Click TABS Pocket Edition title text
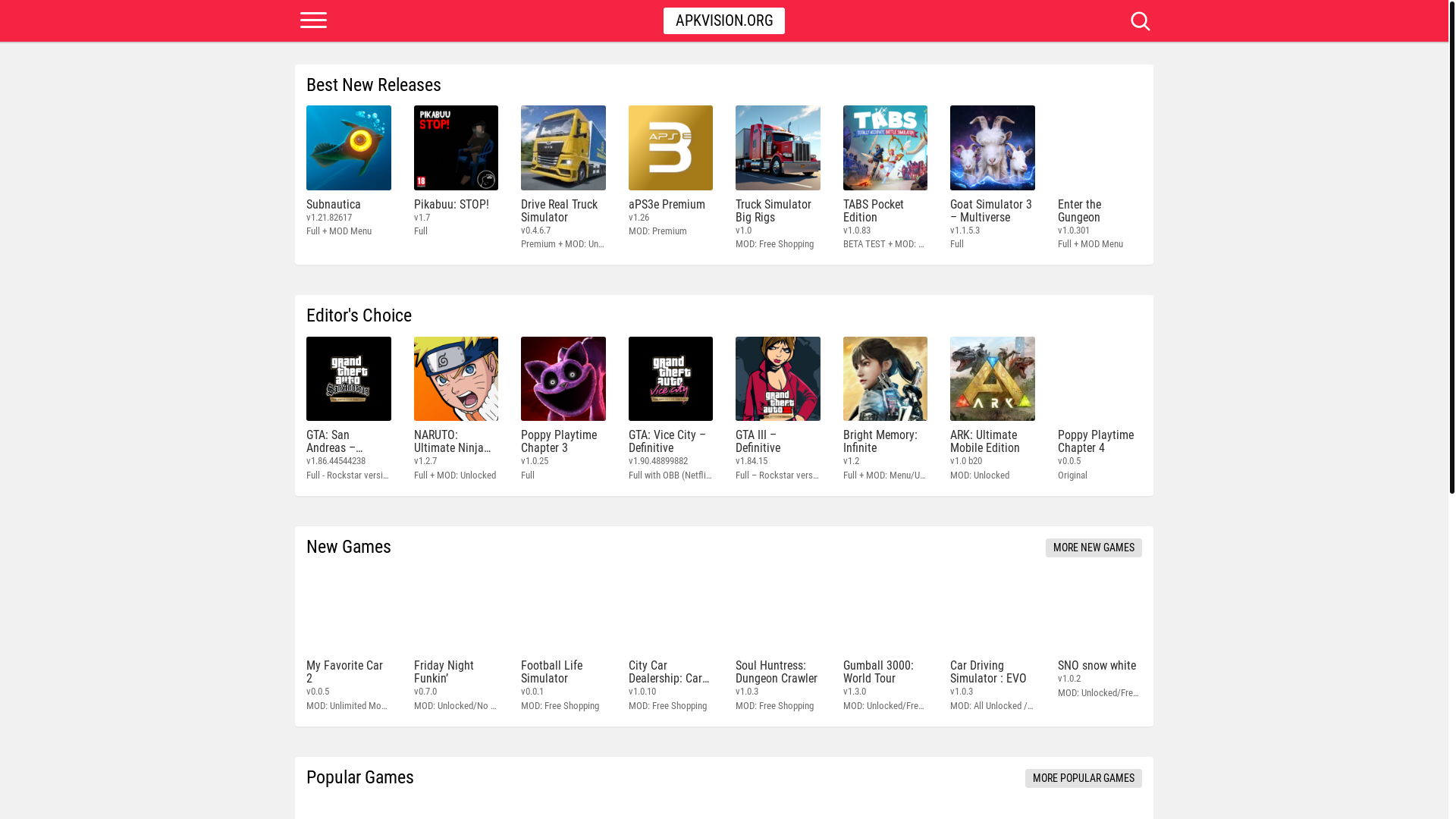 [874, 211]
